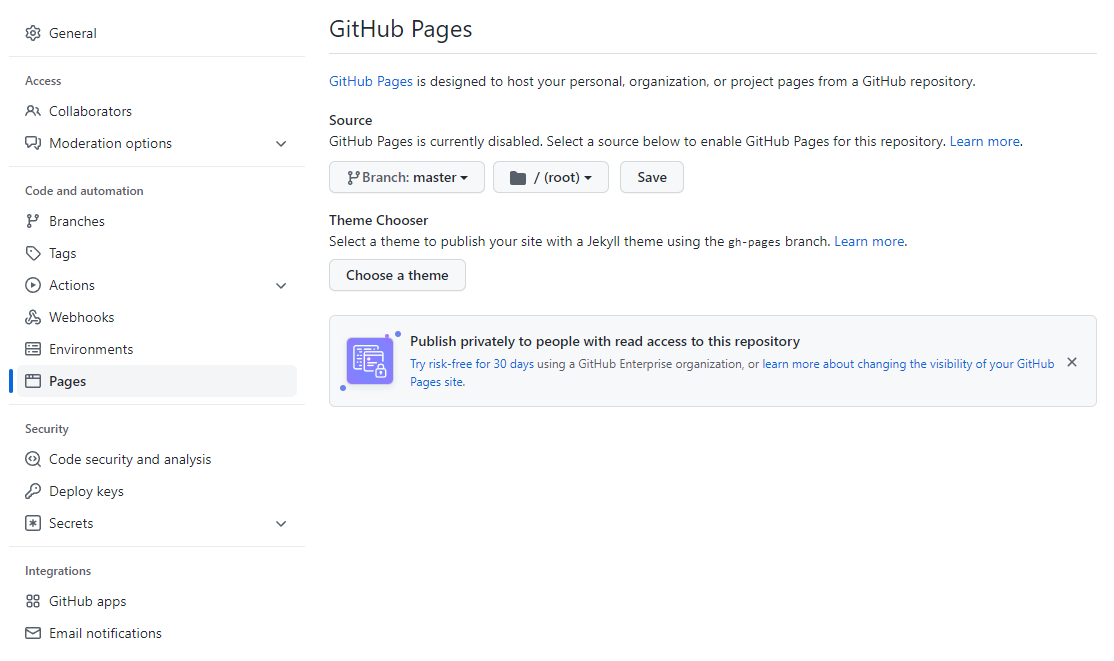The image size is (1114, 661).
Task: Save the Pages source settings
Action: (x=651, y=177)
